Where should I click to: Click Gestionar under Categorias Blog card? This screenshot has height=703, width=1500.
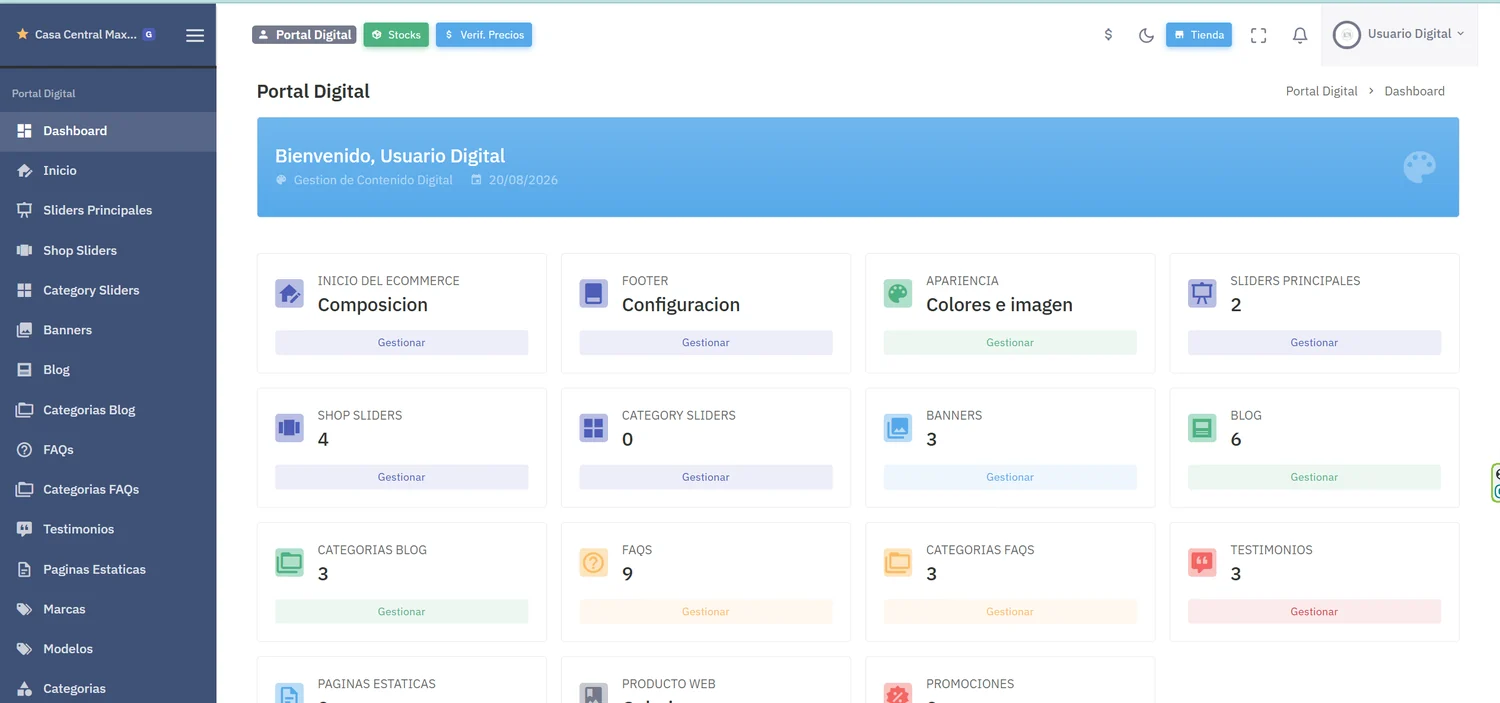(402, 612)
